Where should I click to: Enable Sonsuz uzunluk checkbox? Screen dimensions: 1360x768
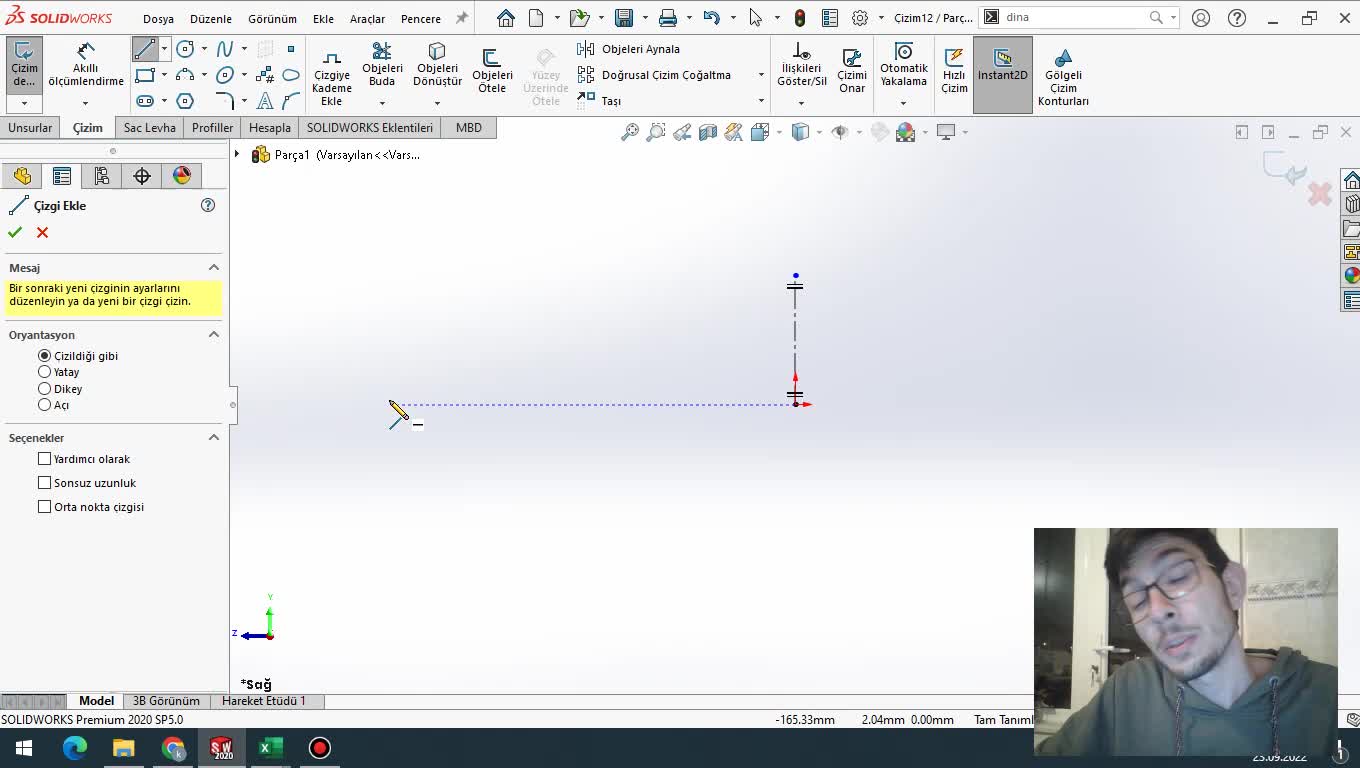pyautogui.click(x=44, y=483)
